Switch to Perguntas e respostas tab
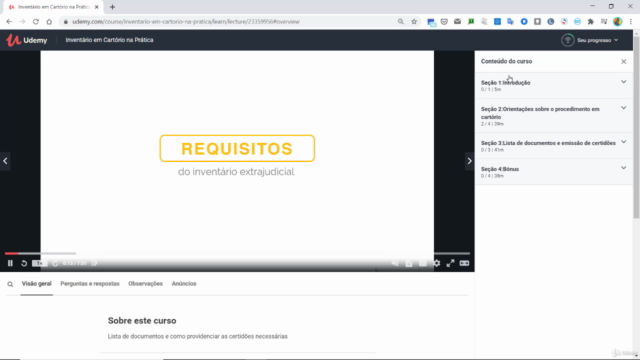 tap(90, 284)
